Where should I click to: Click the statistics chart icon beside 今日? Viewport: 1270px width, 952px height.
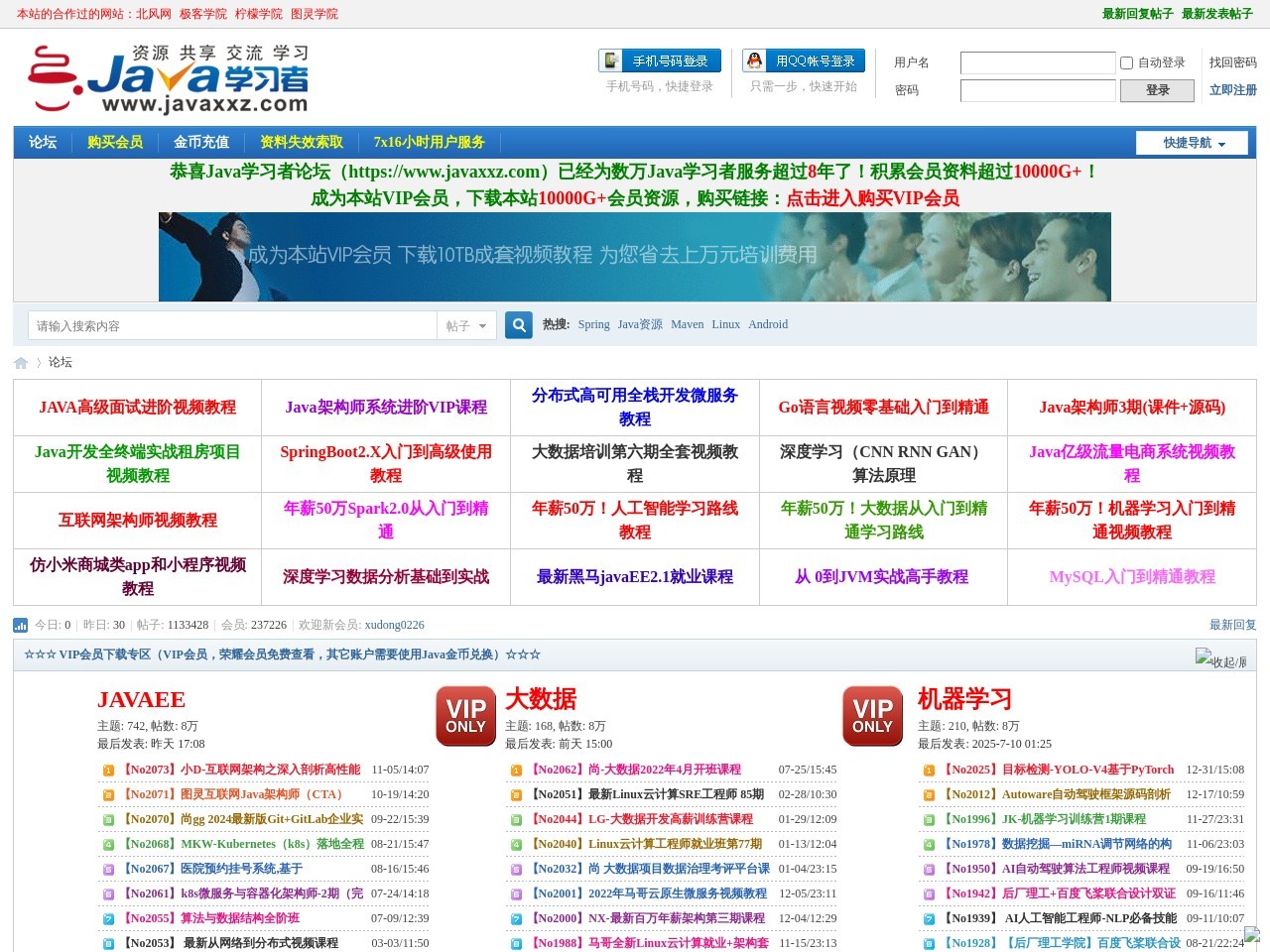(x=21, y=625)
